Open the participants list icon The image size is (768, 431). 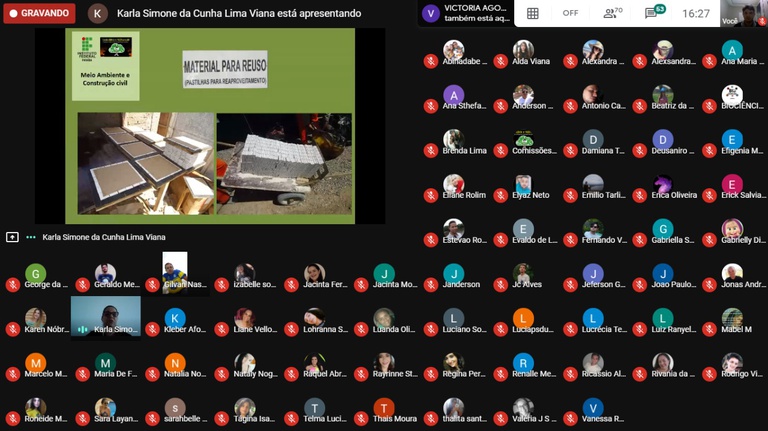610,13
